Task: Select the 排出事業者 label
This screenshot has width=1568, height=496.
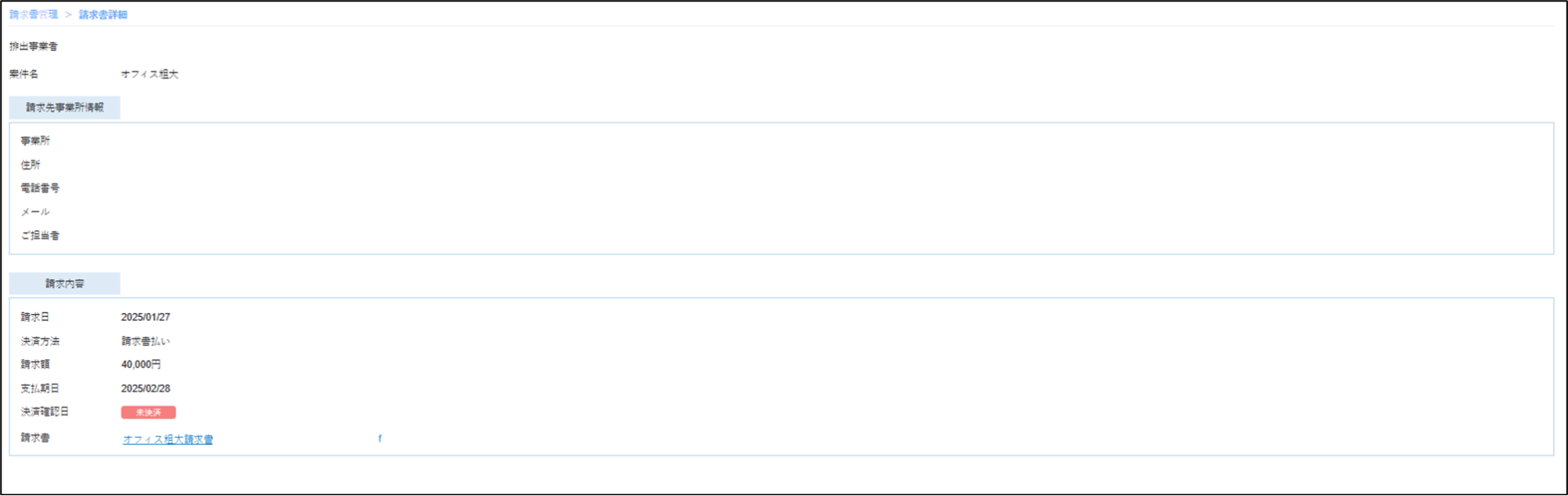Action: (x=34, y=46)
